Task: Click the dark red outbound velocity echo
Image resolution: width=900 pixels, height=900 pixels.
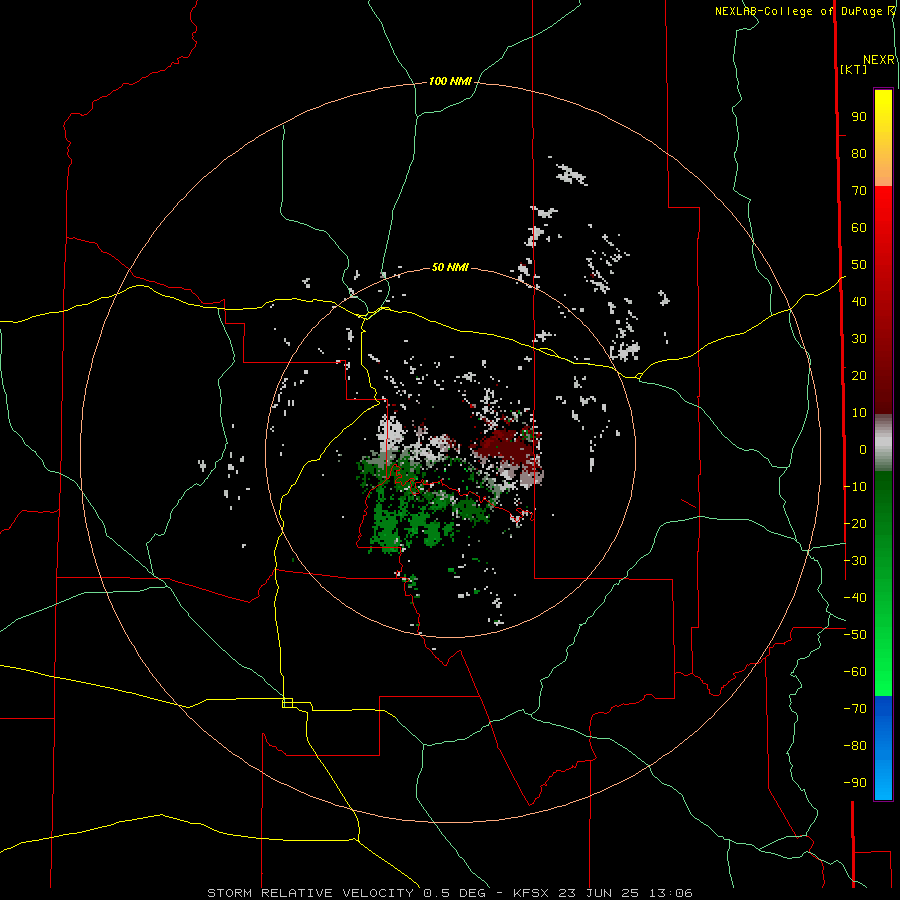Action: point(503,447)
